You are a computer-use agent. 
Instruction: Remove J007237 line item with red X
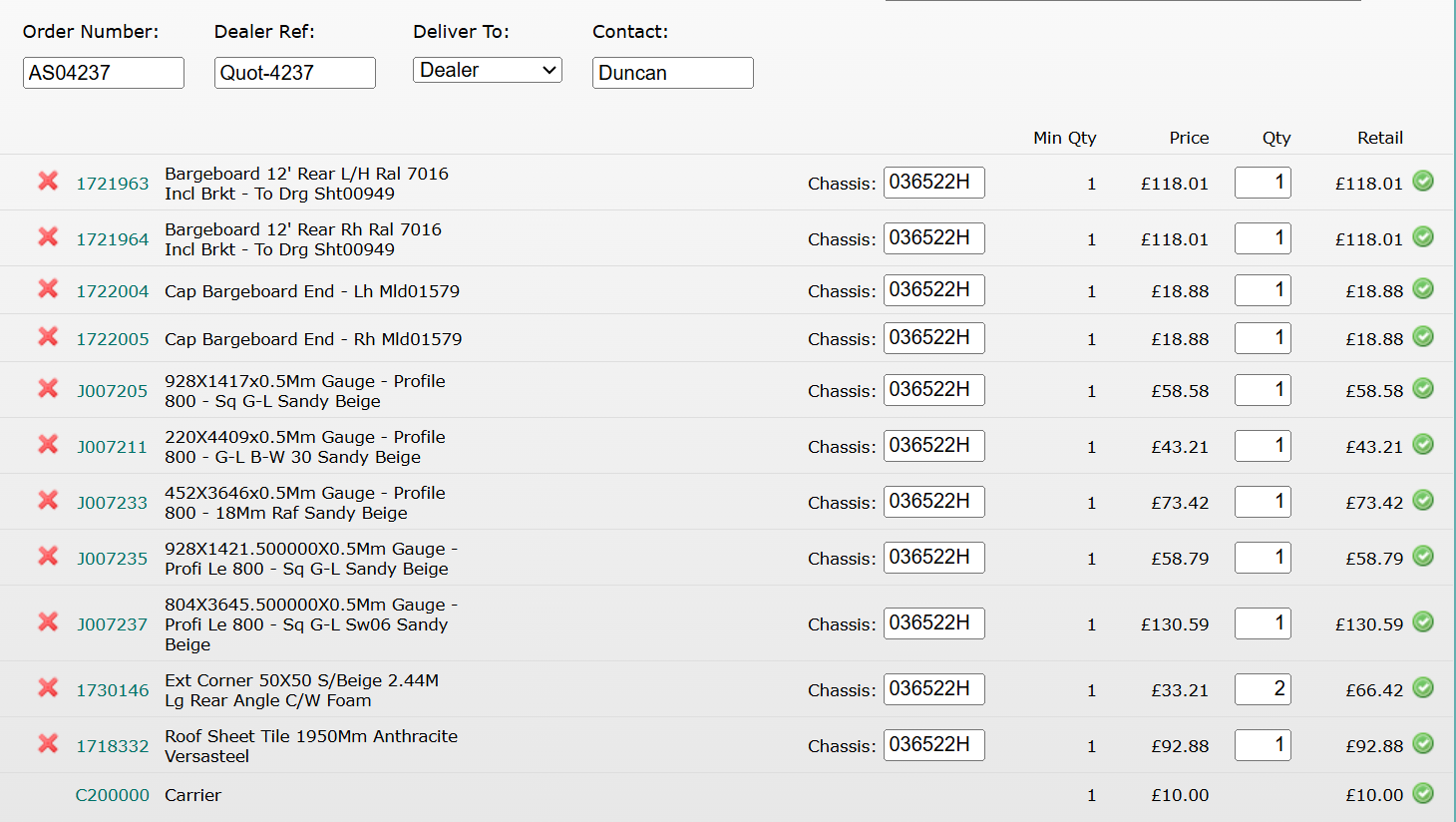[x=48, y=622]
